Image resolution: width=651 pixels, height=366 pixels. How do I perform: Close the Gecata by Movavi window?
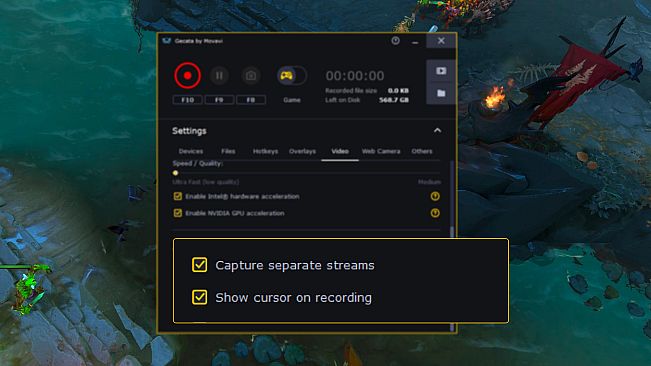click(x=441, y=41)
